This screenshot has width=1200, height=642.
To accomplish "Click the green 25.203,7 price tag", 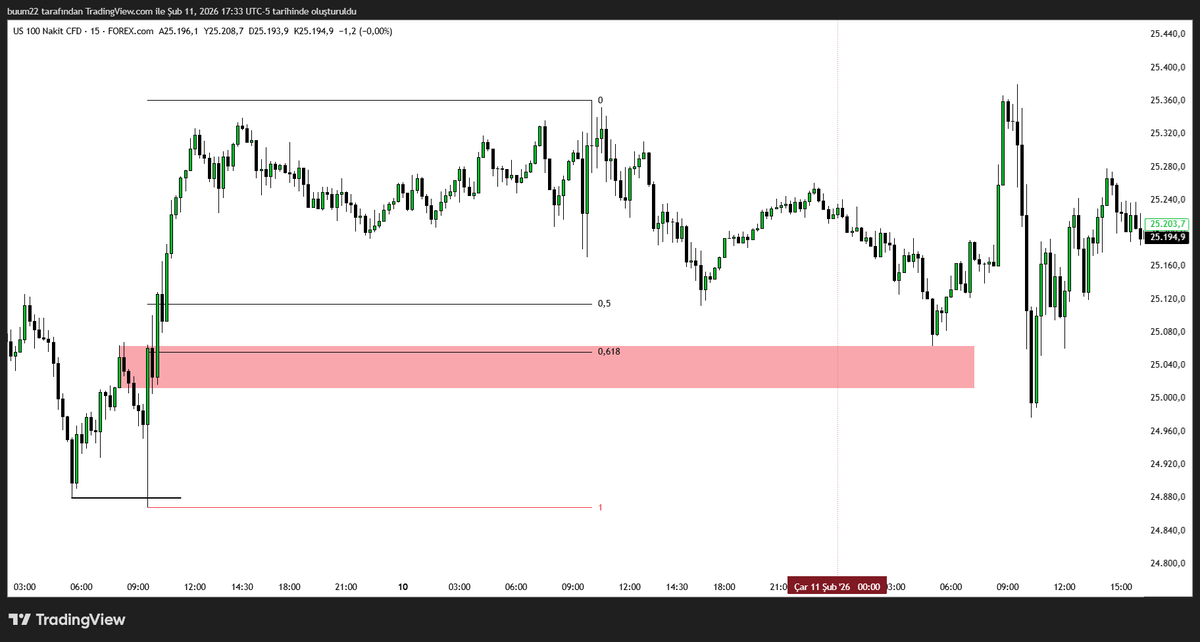I will [x=1168, y=224].
